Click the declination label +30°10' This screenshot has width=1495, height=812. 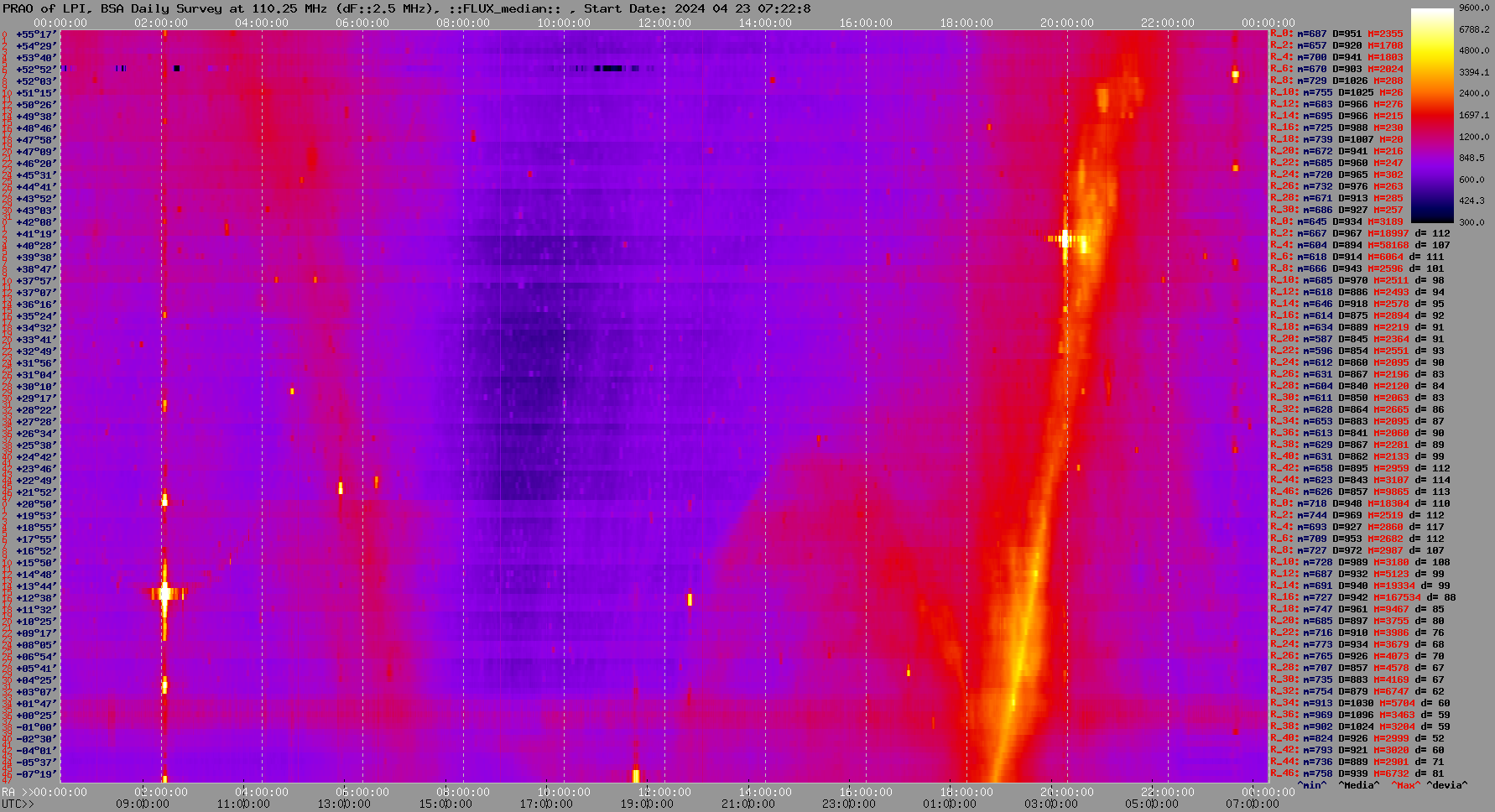point(36,387)
